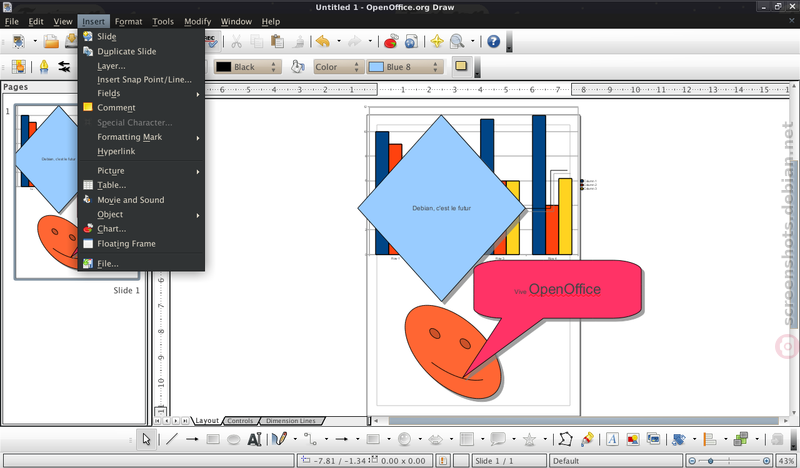The height and width of the screenshot is (468, 800).
Task: Expand the Fields submenu
Action: pyautogui.click(x=141, y=93)
